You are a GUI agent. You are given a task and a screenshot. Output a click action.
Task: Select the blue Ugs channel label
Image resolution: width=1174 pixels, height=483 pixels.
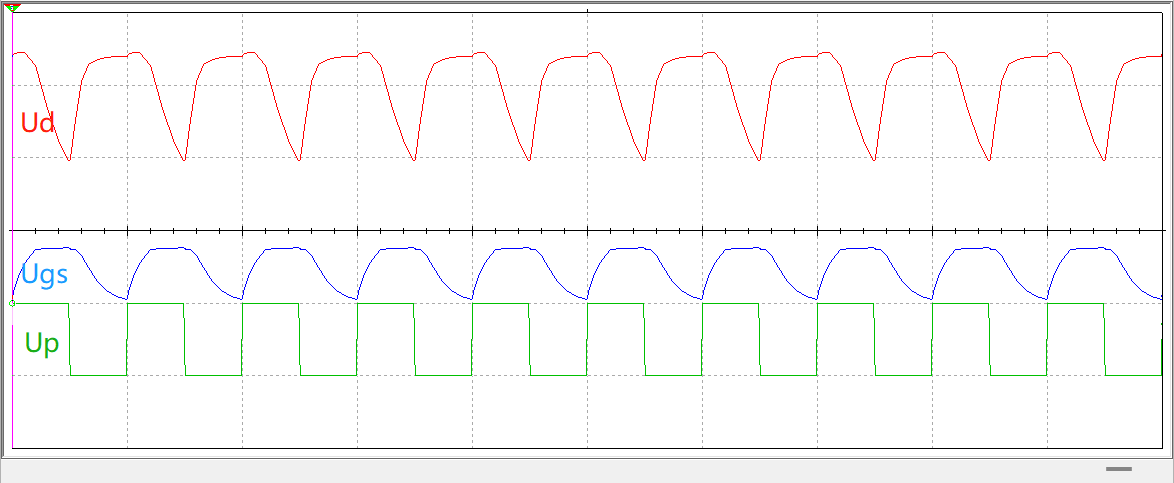pyautogui.click(x=44, y=274)
